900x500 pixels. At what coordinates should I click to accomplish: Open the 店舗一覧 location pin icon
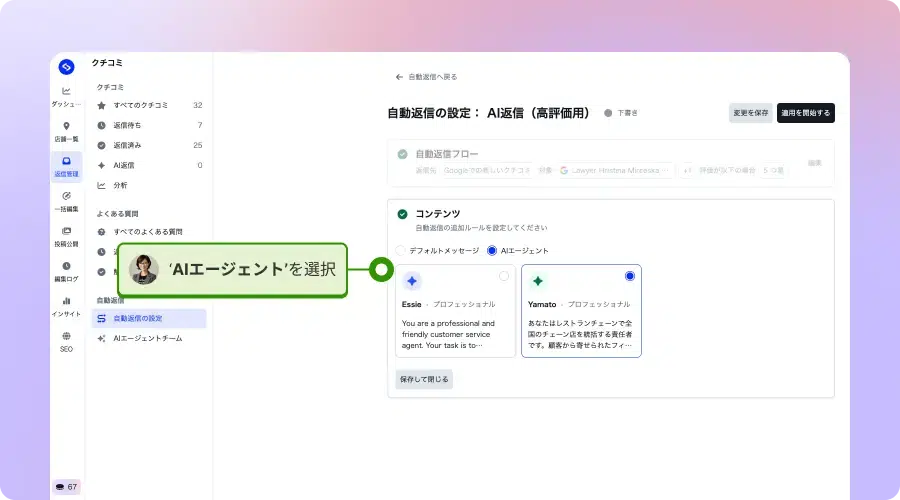coord(66,131)
